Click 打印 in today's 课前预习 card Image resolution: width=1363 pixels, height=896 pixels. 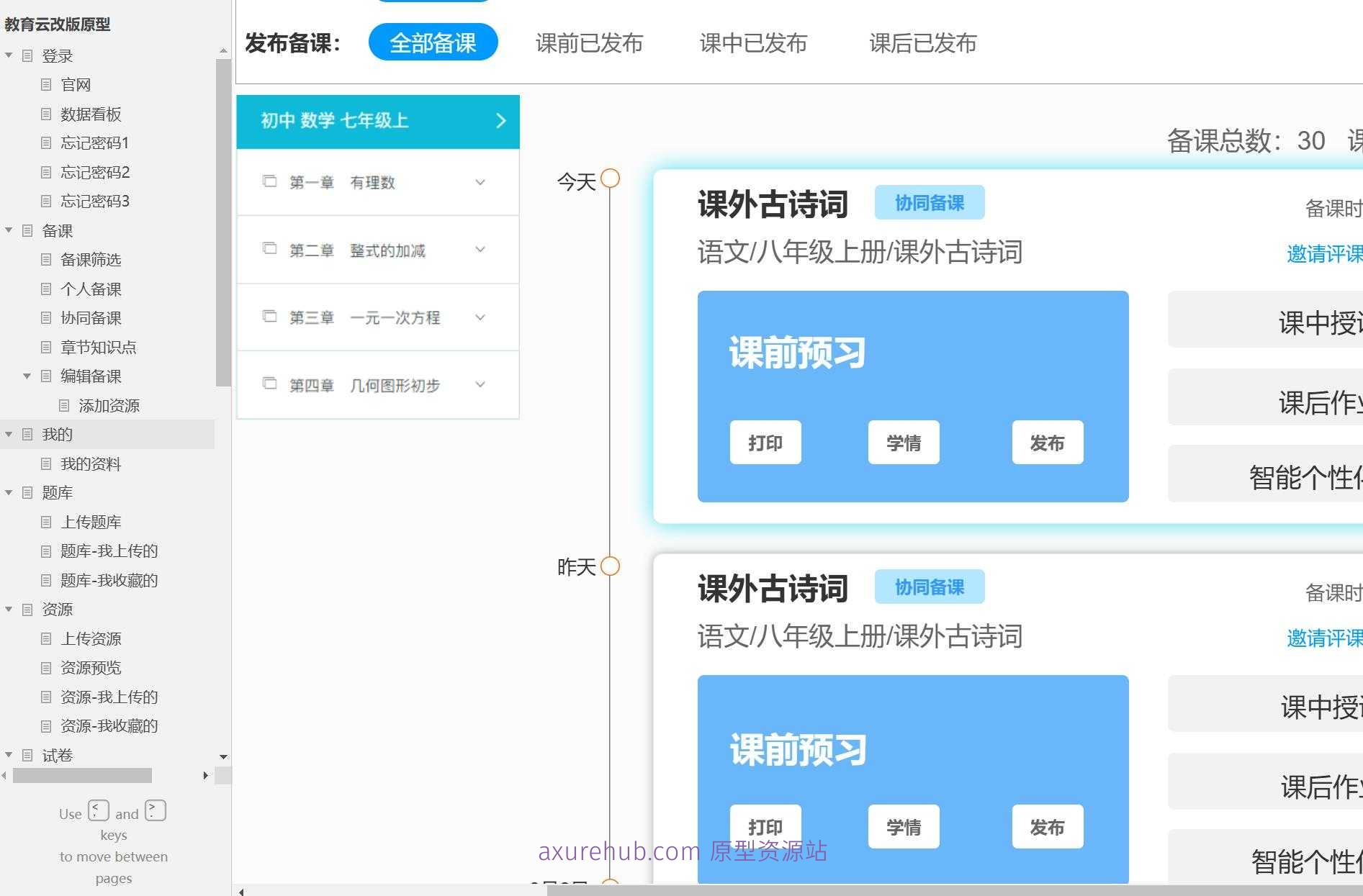pyautogui.click(x=765, y=443)
